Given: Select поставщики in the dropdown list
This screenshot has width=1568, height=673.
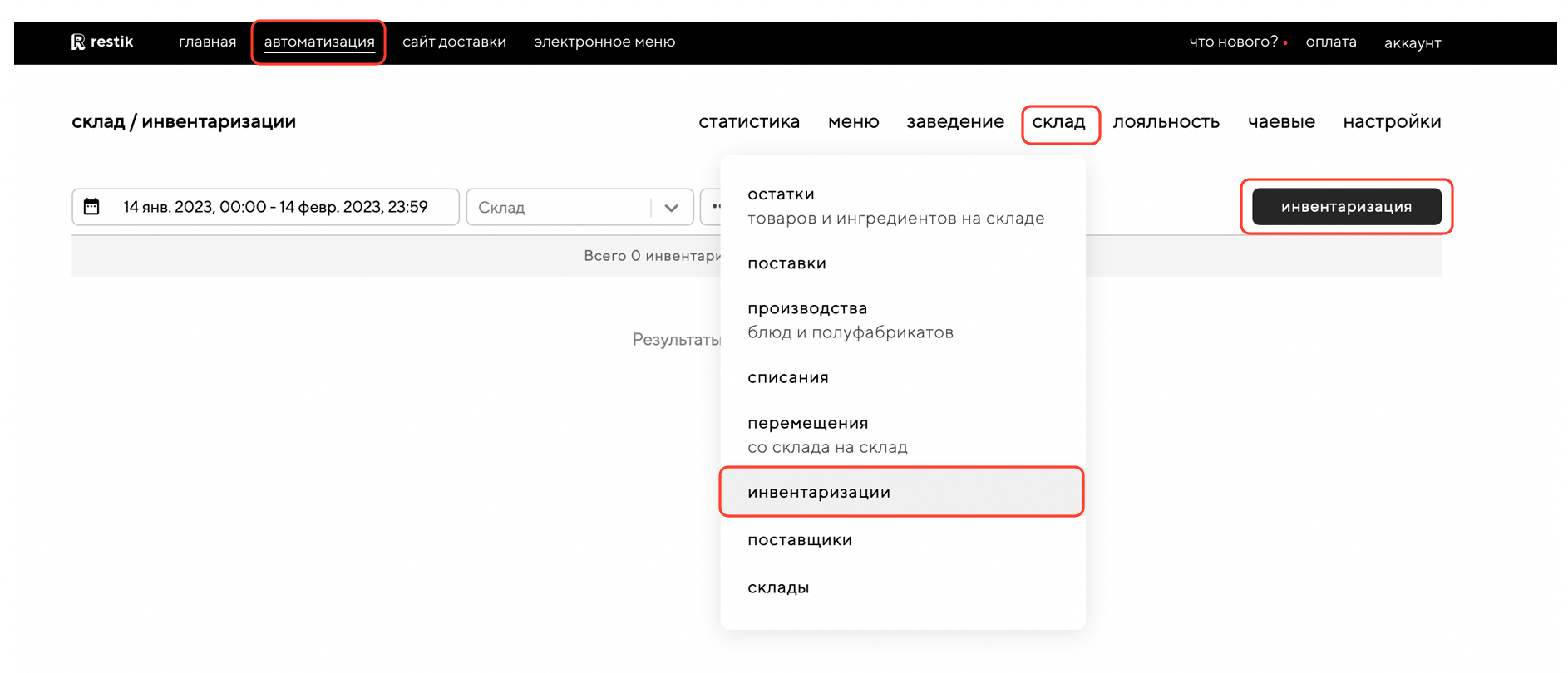Looking at the screenshot, I should (x=799, y=540).
